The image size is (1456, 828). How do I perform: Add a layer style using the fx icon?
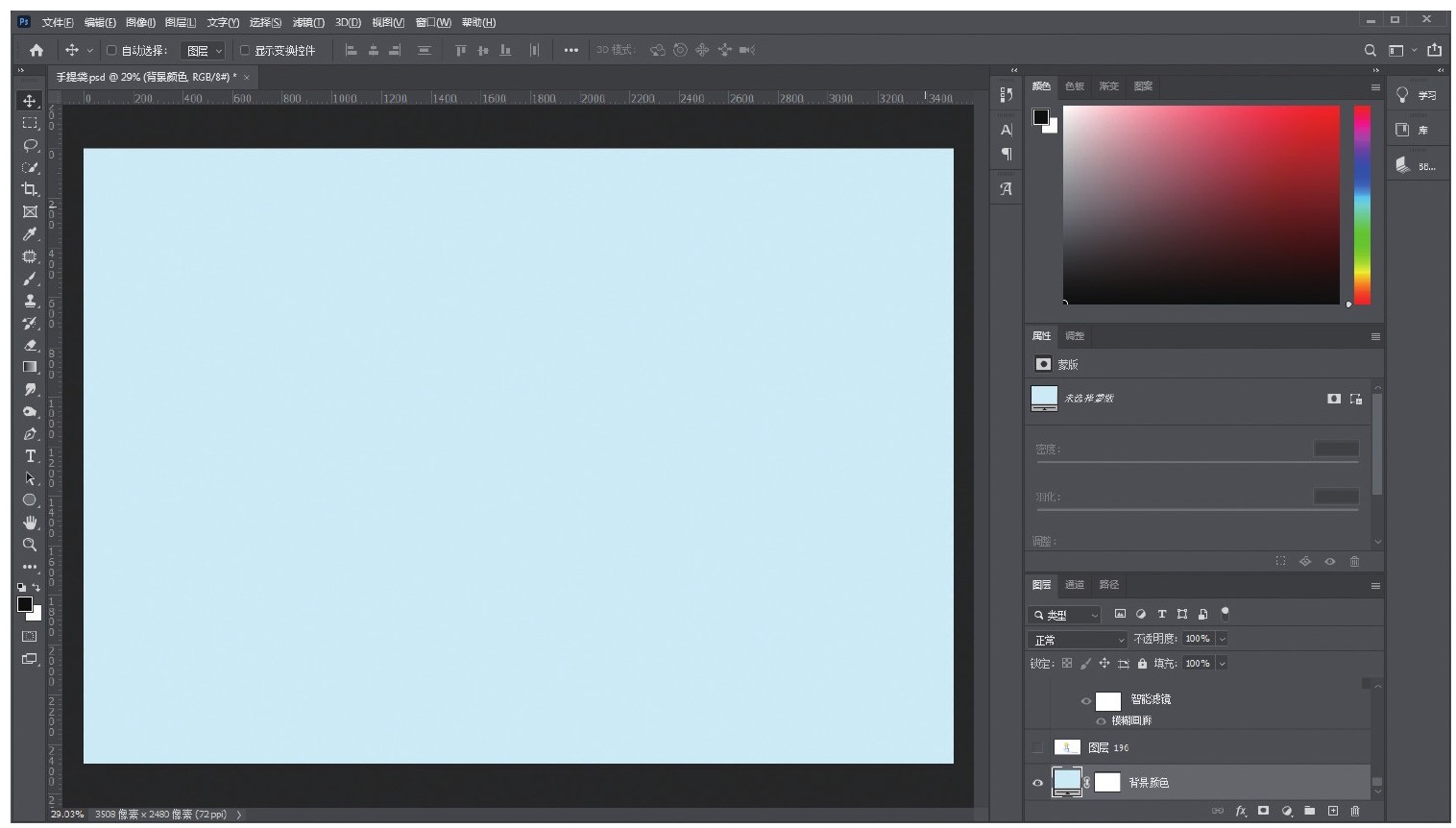tap(1241, 811)
